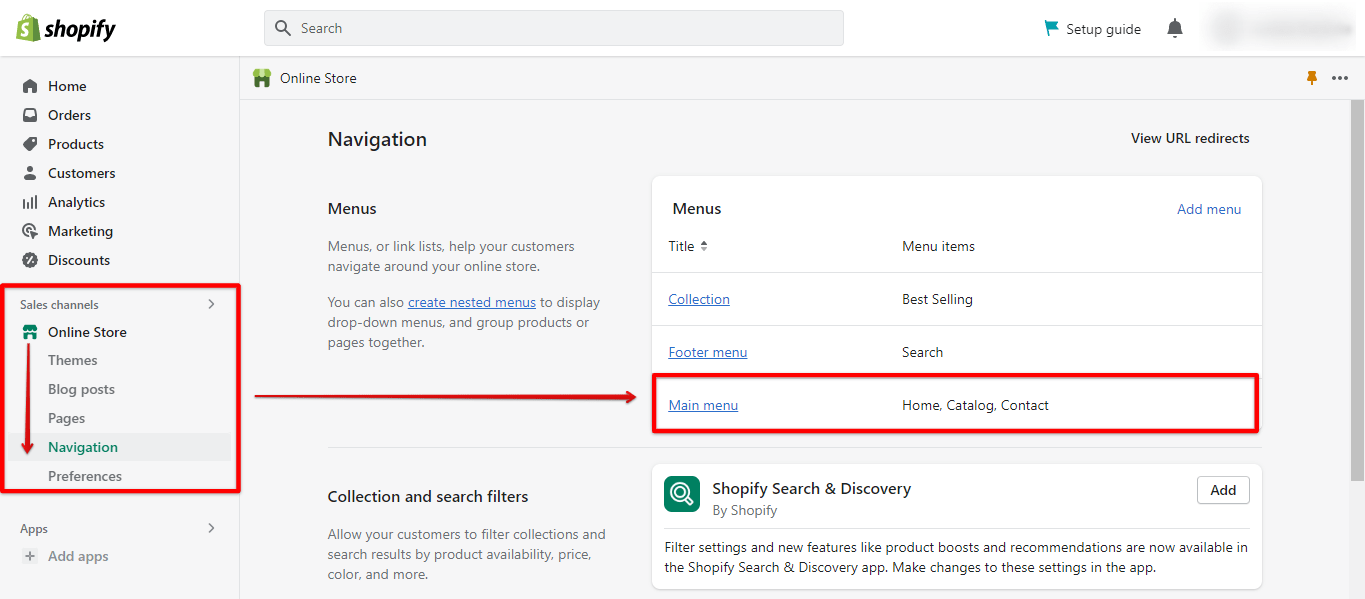
Task: Open the Main menu link
Action: 703,405
